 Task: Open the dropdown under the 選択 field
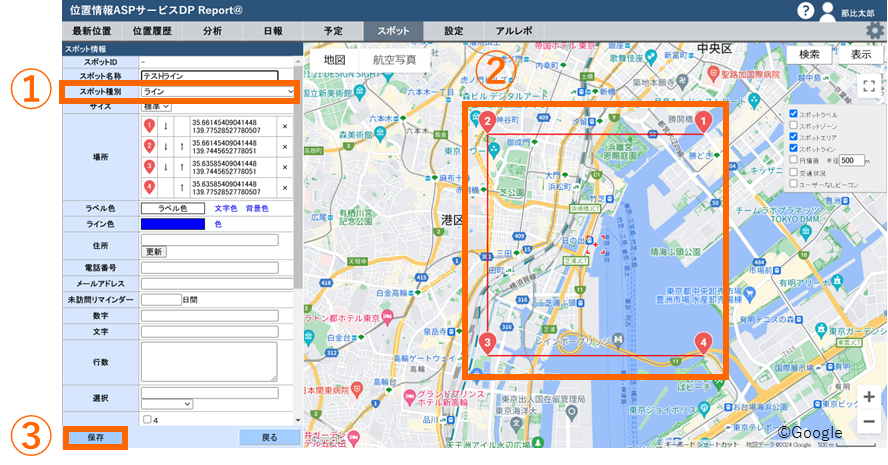click(167, 404)
